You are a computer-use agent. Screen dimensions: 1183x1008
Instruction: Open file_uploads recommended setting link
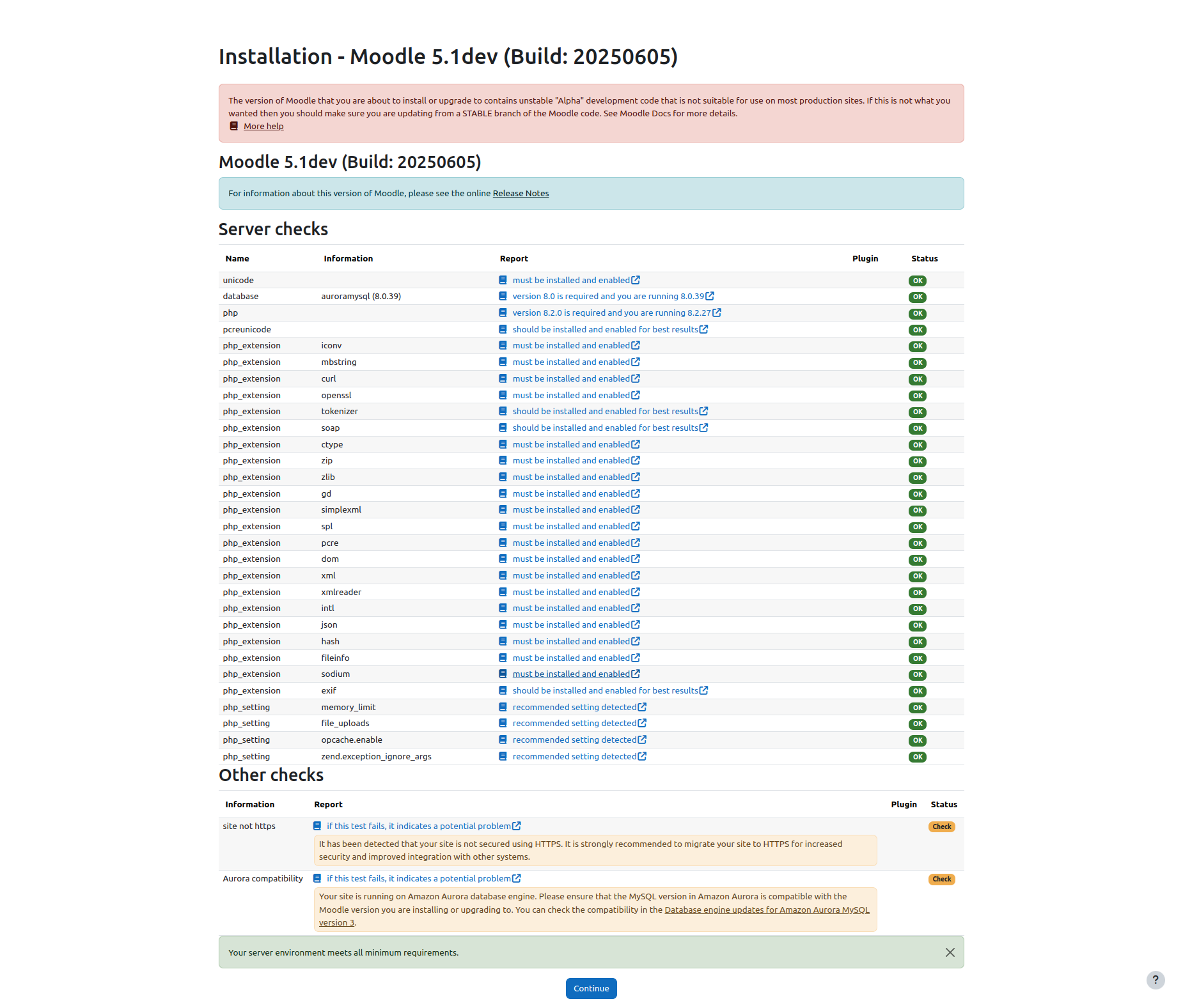coord(575,723)
